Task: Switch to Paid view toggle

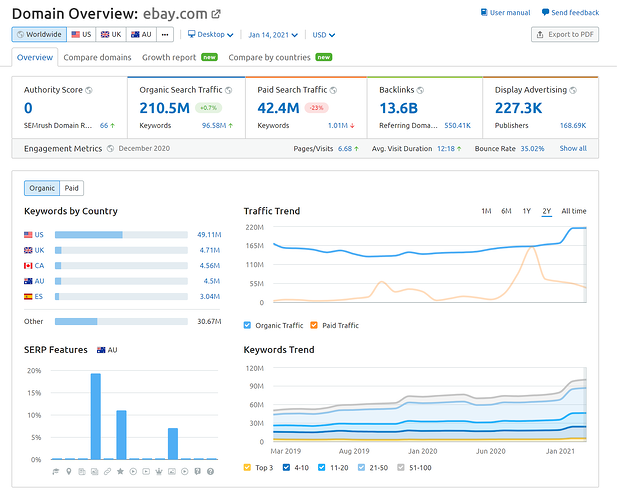Action: (x=72, y=188)
